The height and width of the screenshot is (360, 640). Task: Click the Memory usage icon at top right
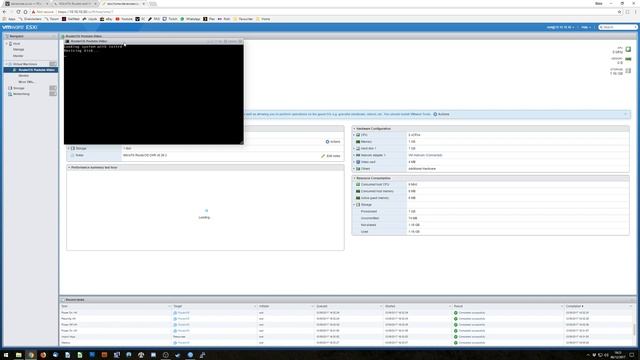[x=628, y=60]
